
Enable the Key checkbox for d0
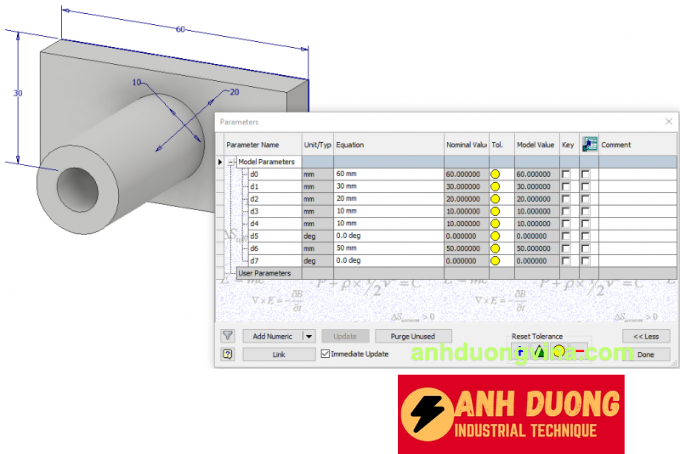tap(566, 174)
